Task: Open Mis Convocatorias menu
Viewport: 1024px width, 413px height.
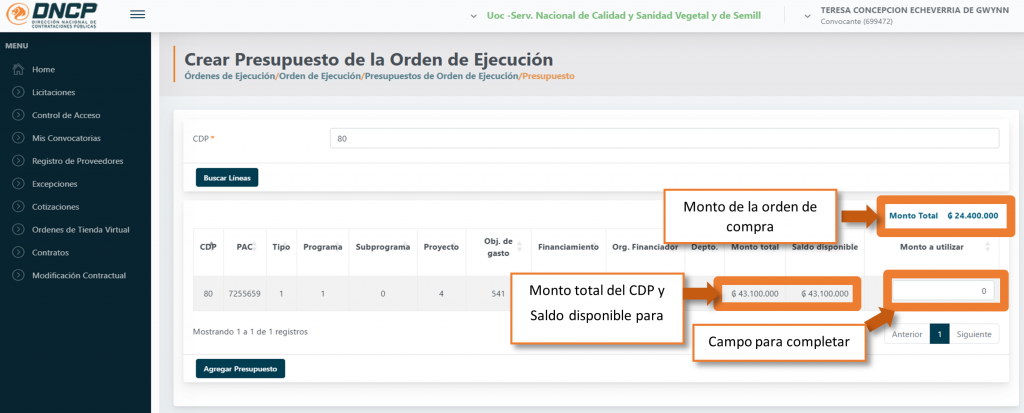Action: click(x=66, y=138)
